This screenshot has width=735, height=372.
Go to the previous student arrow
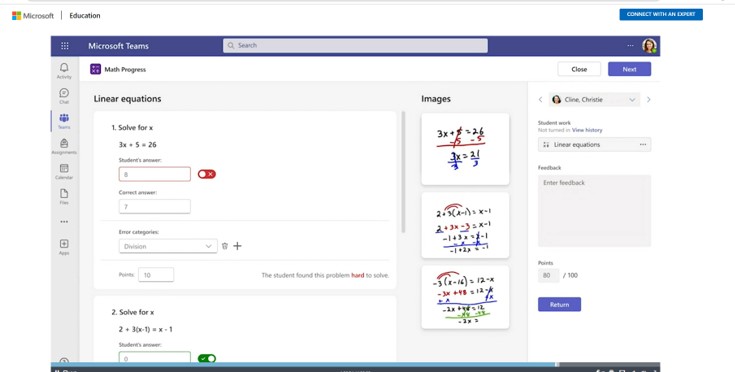[540, 99]
